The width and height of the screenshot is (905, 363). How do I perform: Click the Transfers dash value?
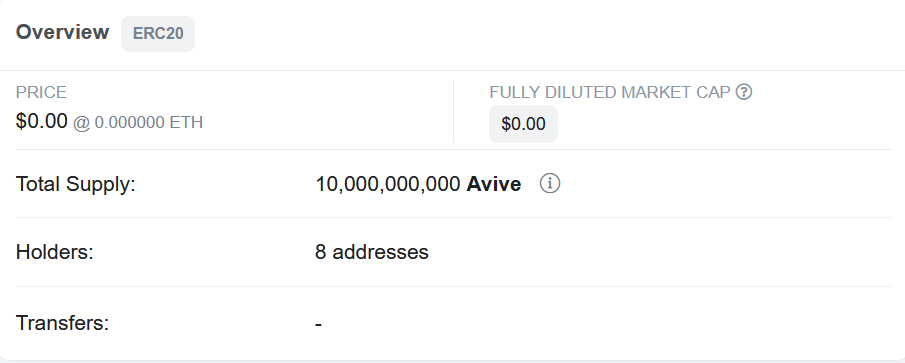pos(319,324)
